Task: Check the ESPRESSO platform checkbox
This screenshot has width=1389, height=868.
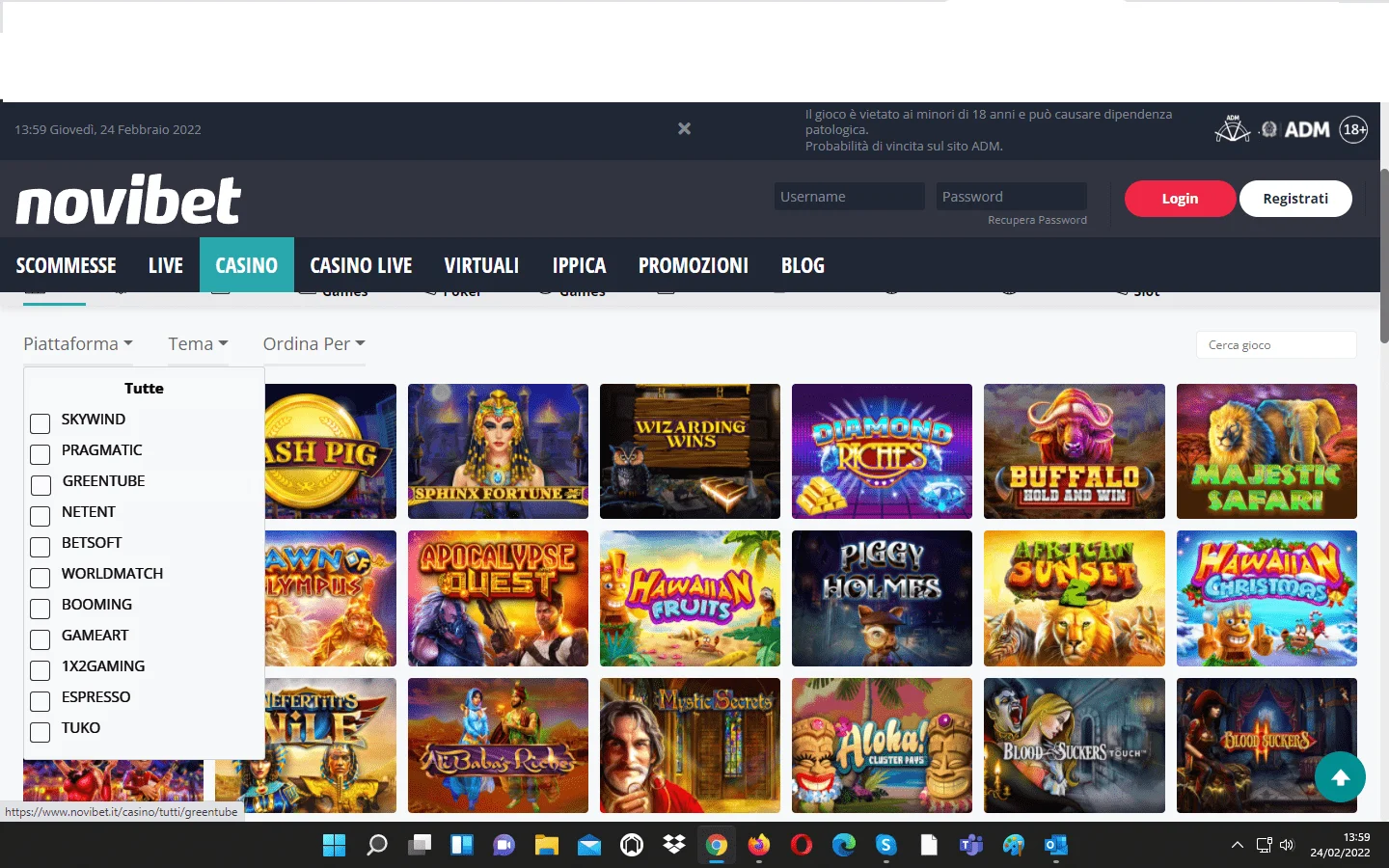Action: pyautogui.click(x=40, y=701)
